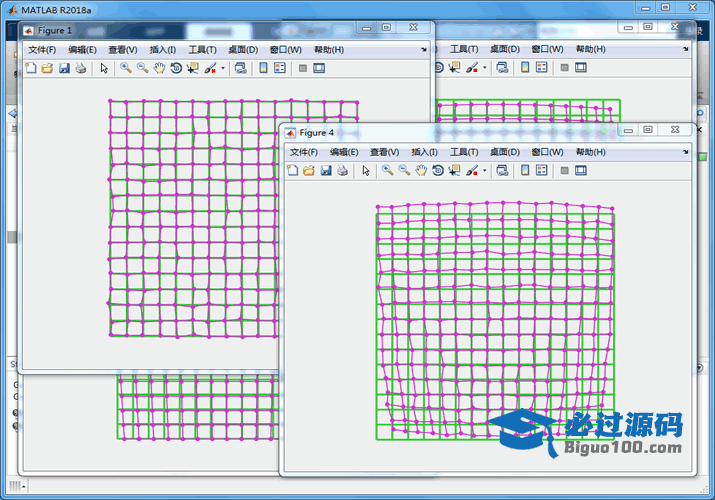Image resolution: width=715 pixels, height=500 pixels.
Task: Insert Colorbar icon in Figure 4 toolbar
Action: [x=525, y=170]
